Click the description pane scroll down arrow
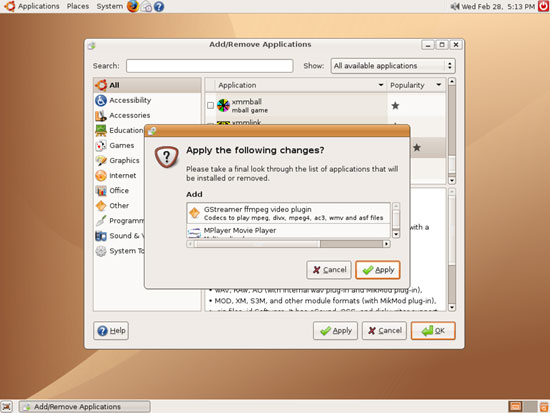This screenshot has width=550, height=413. click(x=452, y=307)
